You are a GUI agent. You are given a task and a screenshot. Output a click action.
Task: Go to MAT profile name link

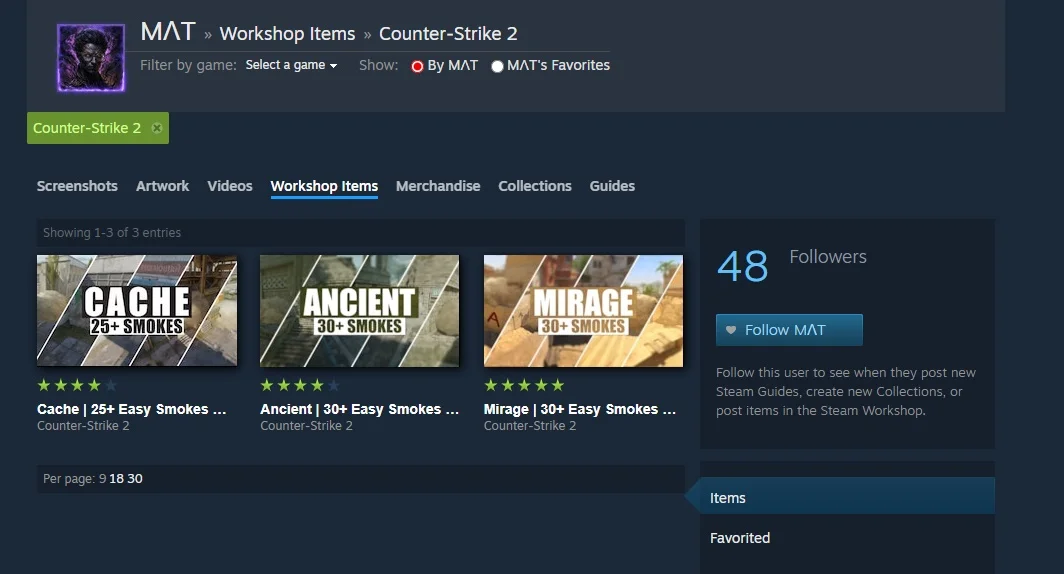[x=168, y=32]
